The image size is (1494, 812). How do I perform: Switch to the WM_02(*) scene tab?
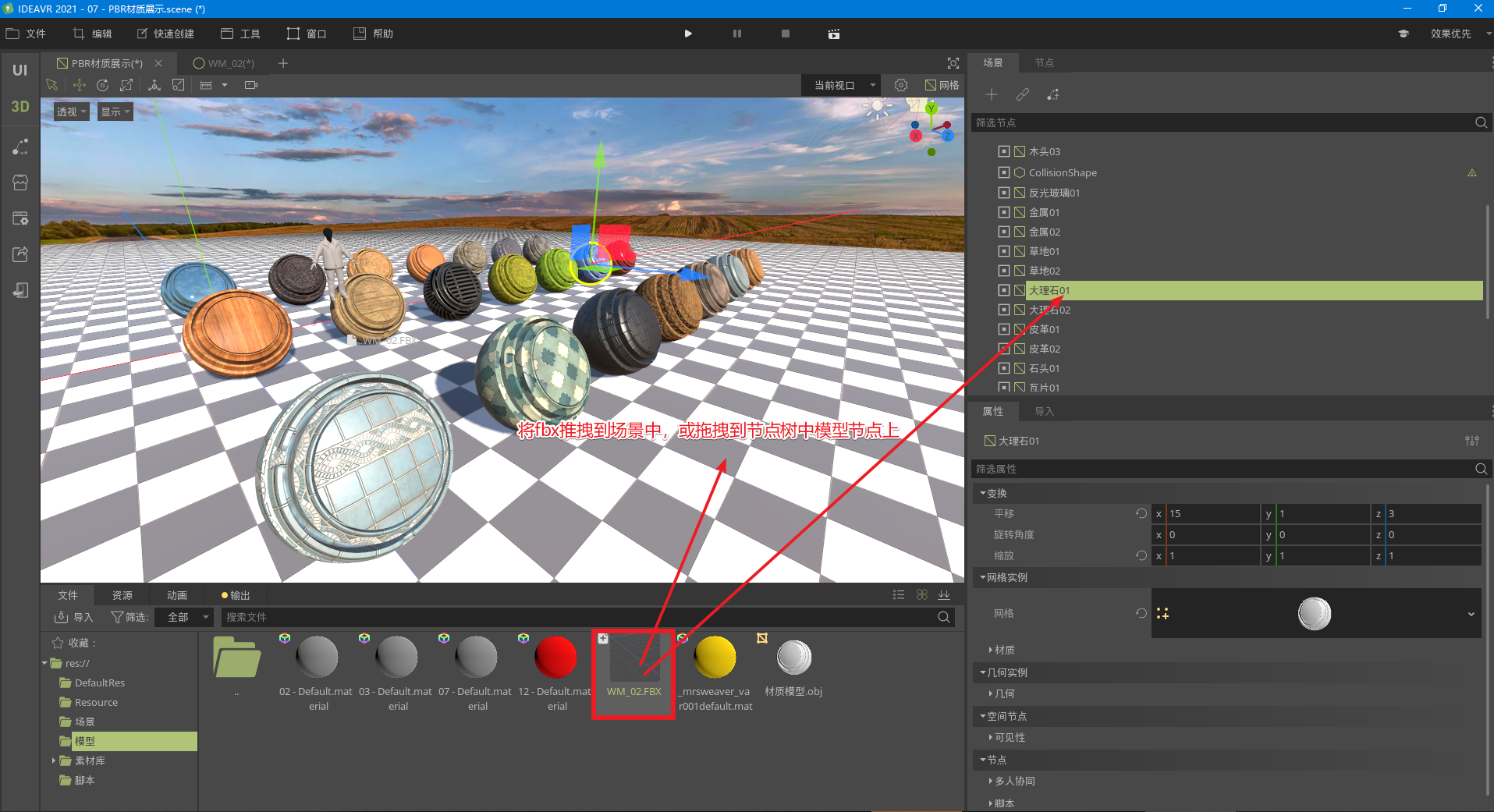coord(224,63)
